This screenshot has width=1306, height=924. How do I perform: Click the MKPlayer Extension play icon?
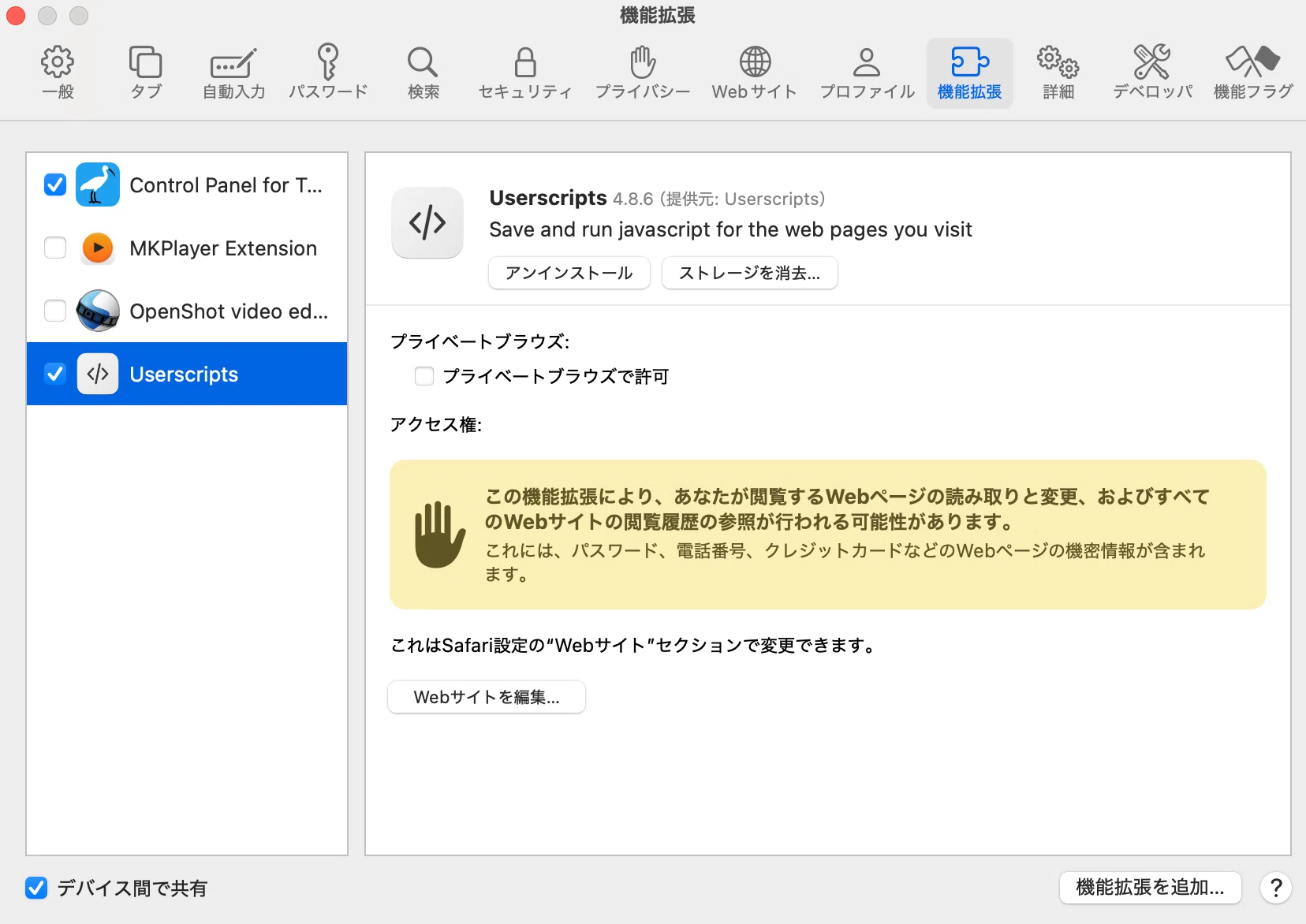coord(98,248)
